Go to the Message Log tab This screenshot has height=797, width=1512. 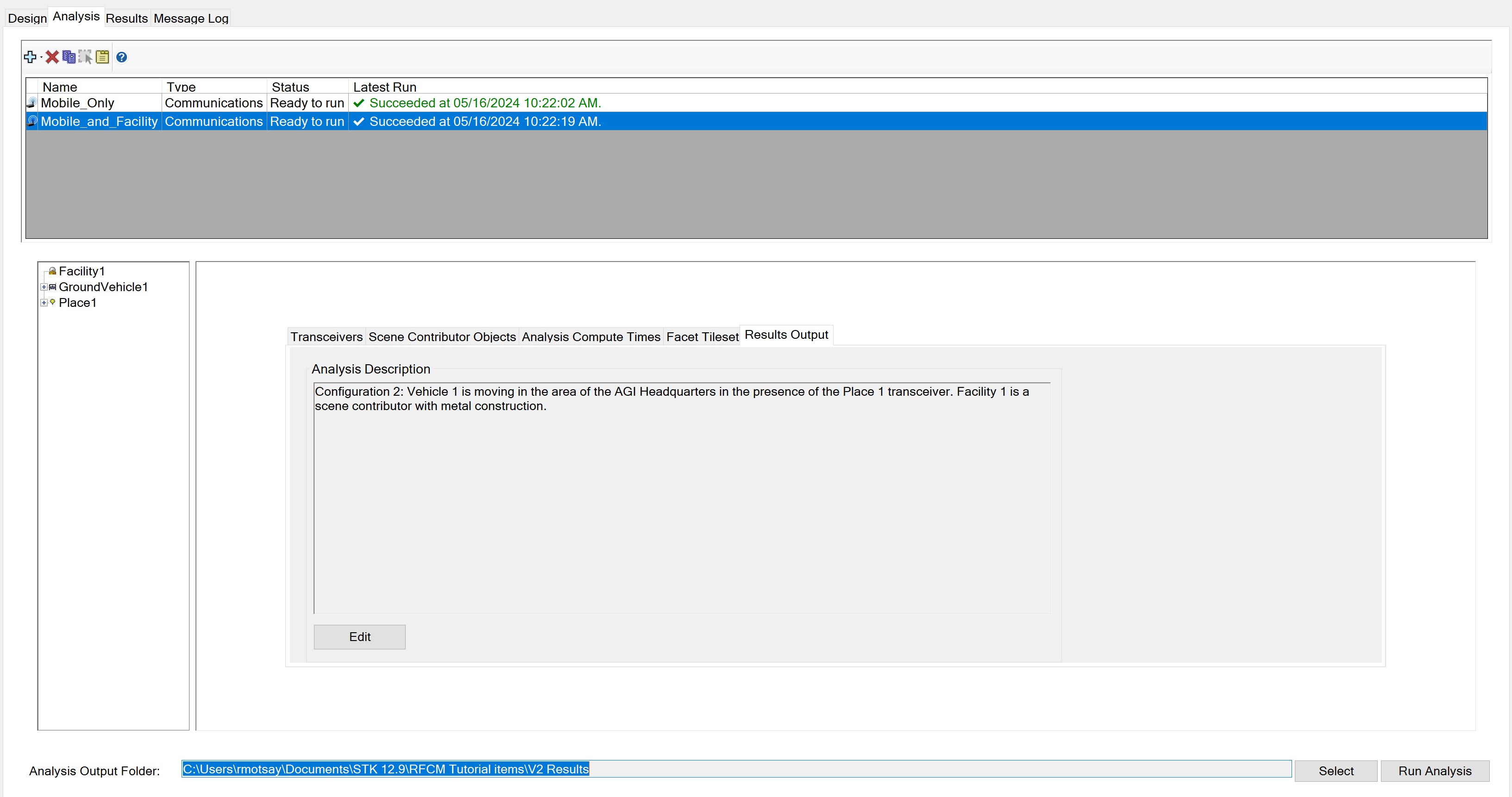point(191,18)
